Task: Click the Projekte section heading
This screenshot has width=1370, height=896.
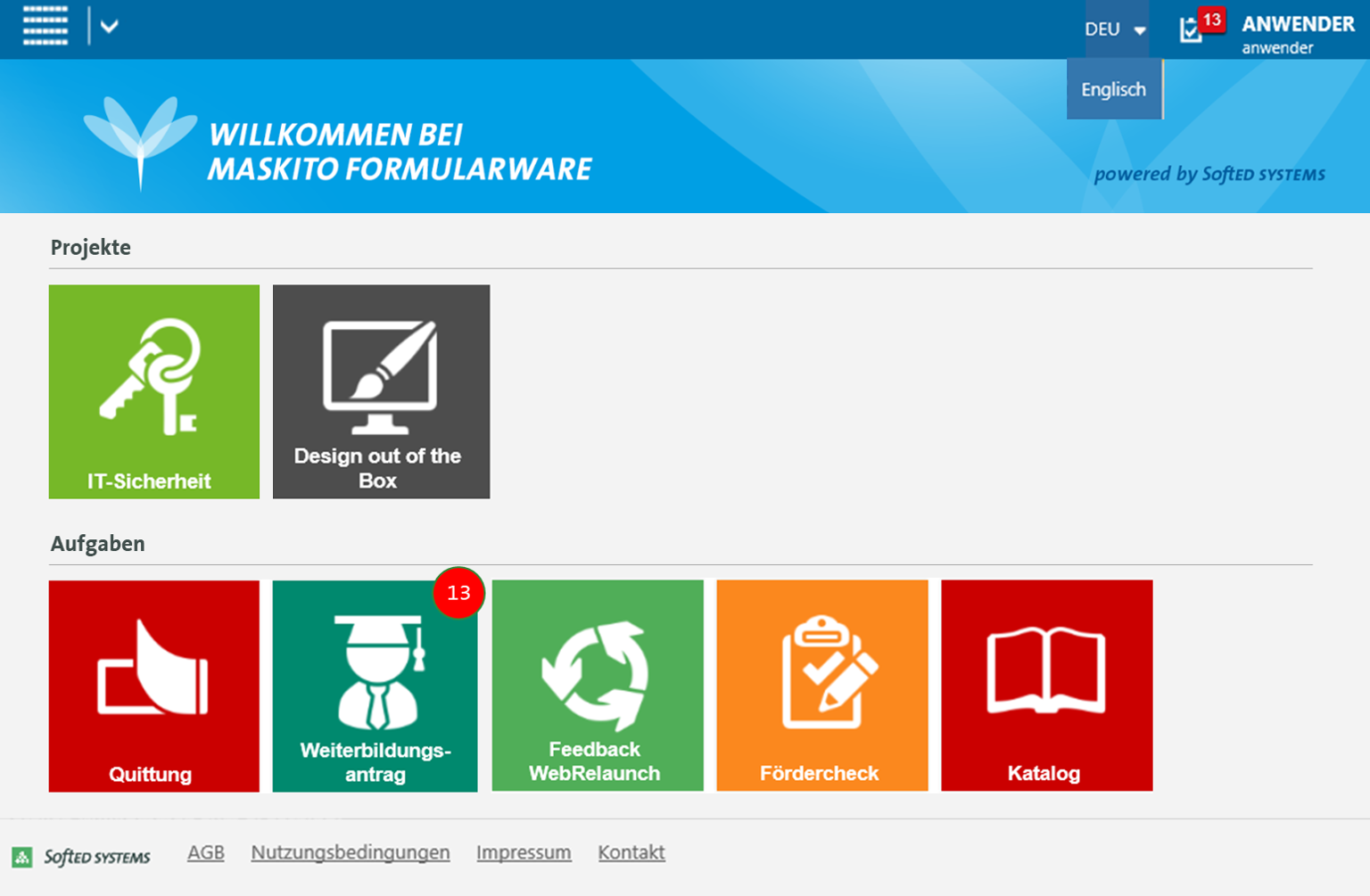Action: click(x=91, y=247)
